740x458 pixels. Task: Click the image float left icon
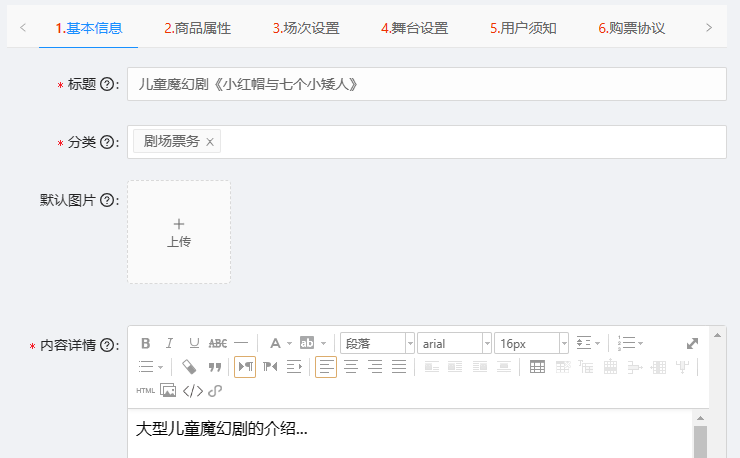[x=455, y=367]
